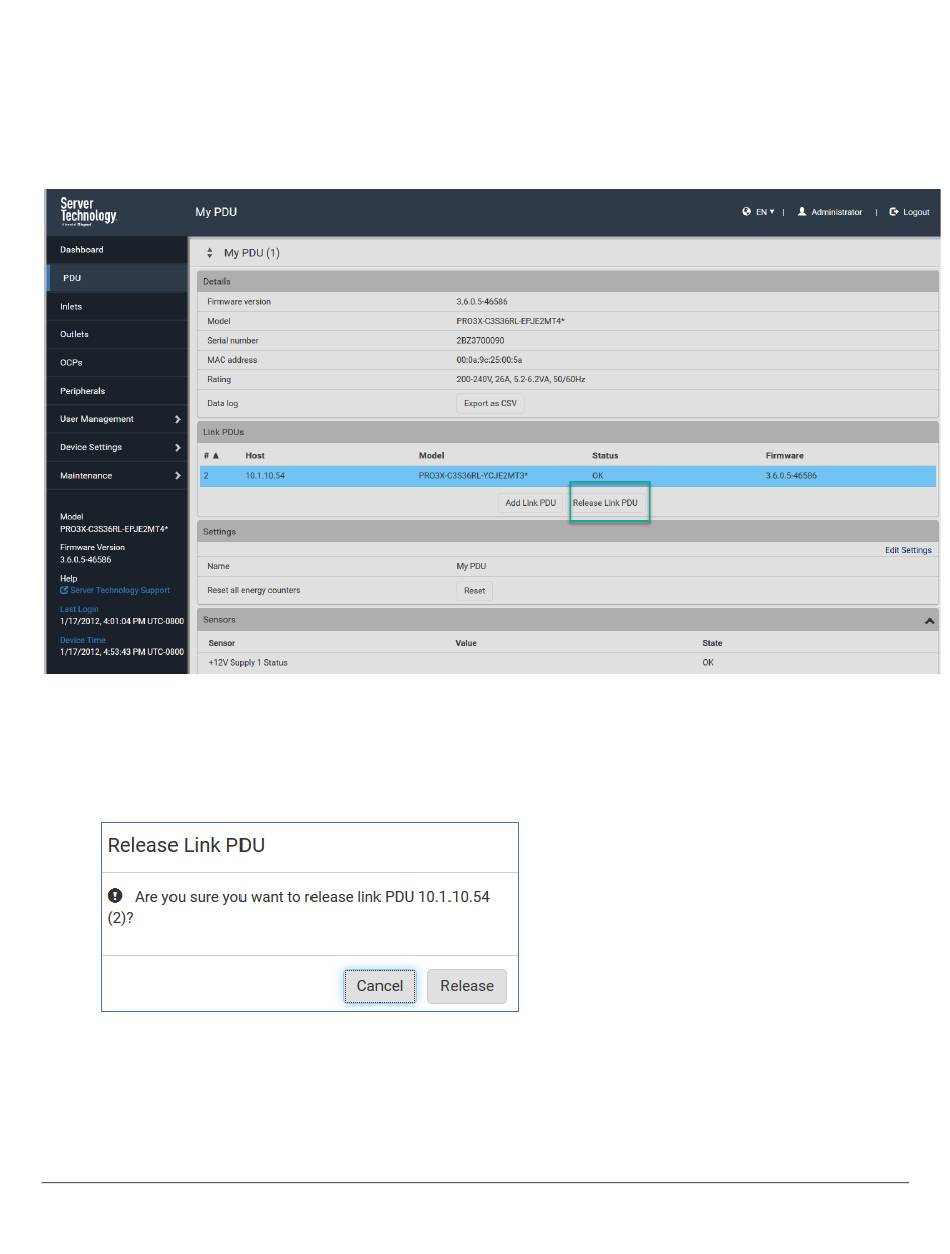
Task: Click the Last Login label
Action: [x=79, y=609]
